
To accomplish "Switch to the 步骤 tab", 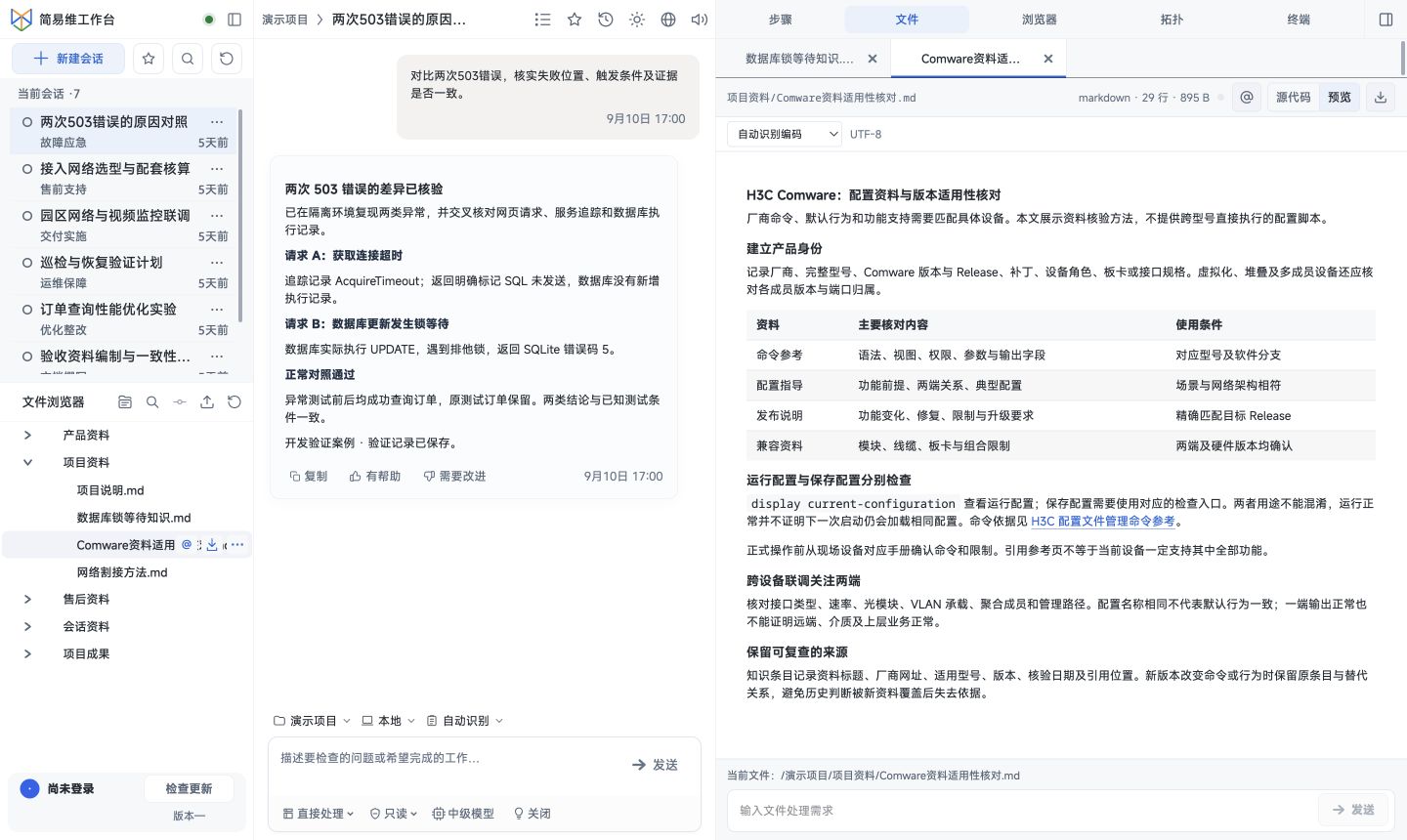I will pos(780,20).
